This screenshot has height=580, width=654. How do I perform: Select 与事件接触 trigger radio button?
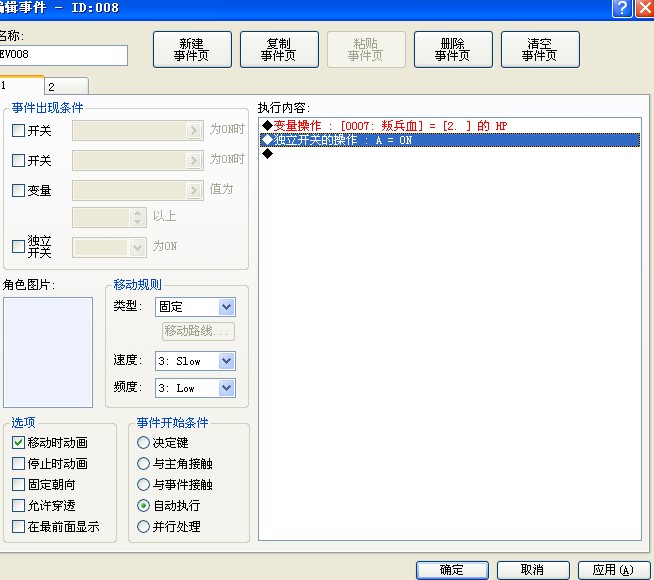tap(143, 485)
